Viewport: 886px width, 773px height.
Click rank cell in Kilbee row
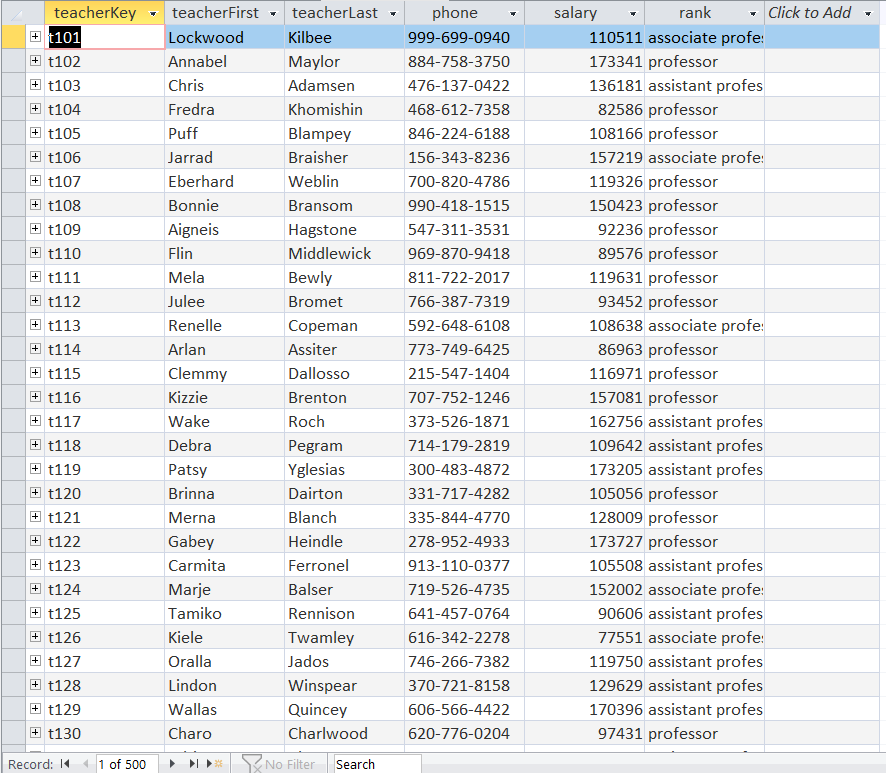tap(704, 37)
